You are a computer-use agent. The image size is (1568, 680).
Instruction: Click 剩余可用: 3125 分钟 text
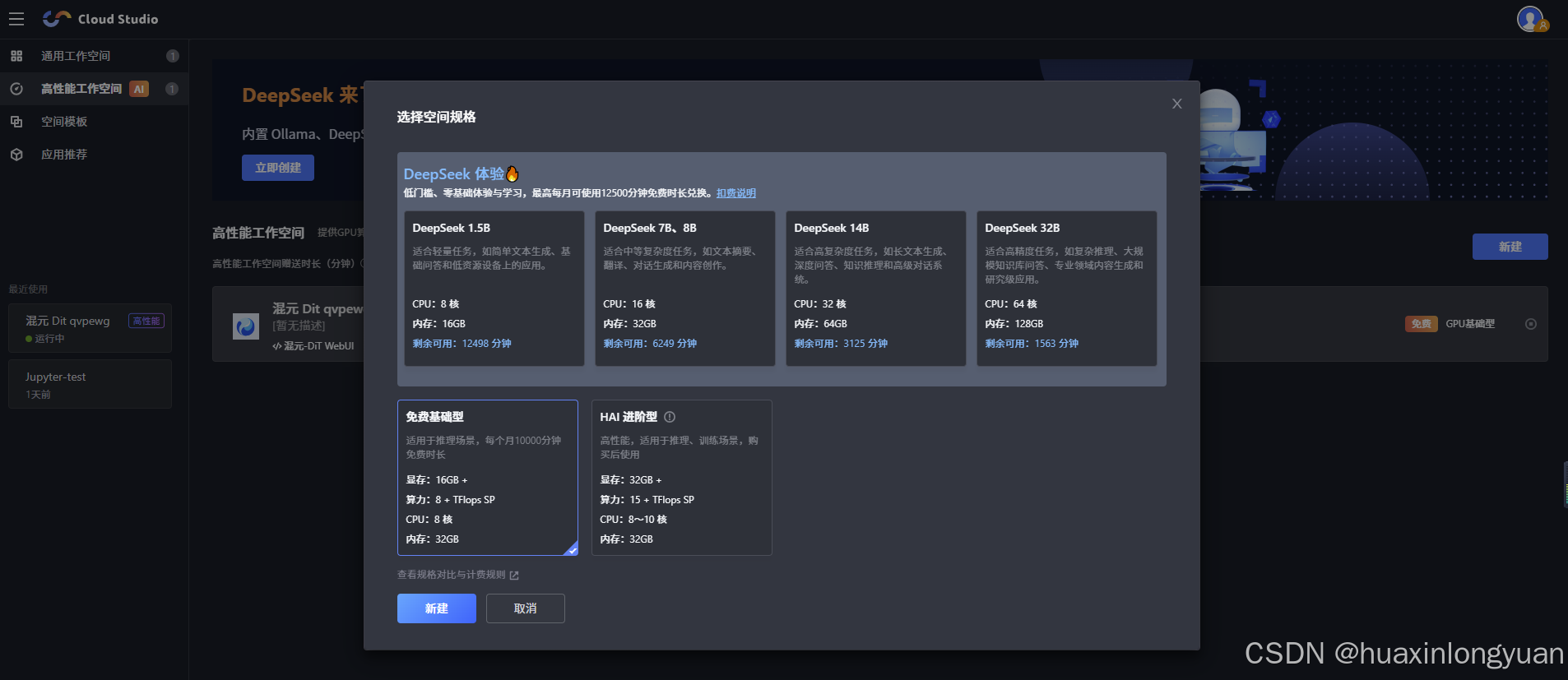point(841,344)
